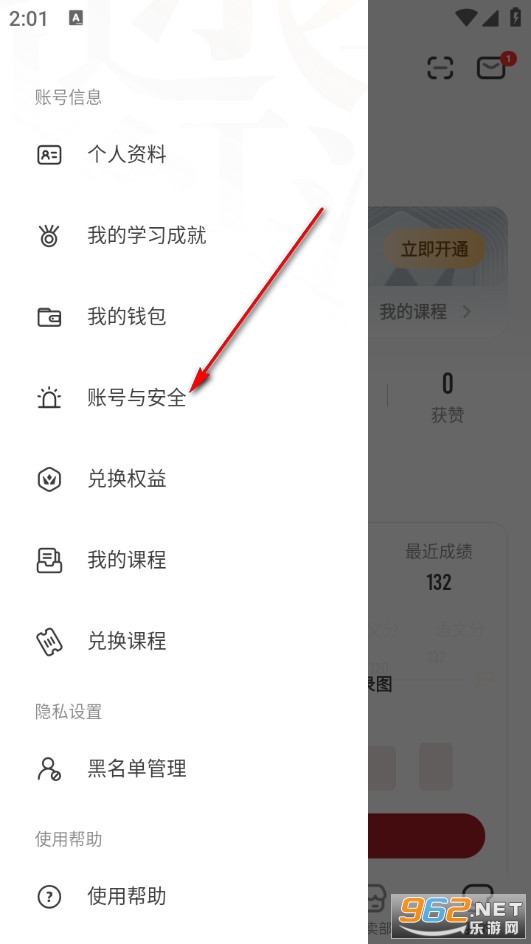Tap the shield icon for 兑换权益
This screenshot has height=944, width=531.
pos(49,479)
